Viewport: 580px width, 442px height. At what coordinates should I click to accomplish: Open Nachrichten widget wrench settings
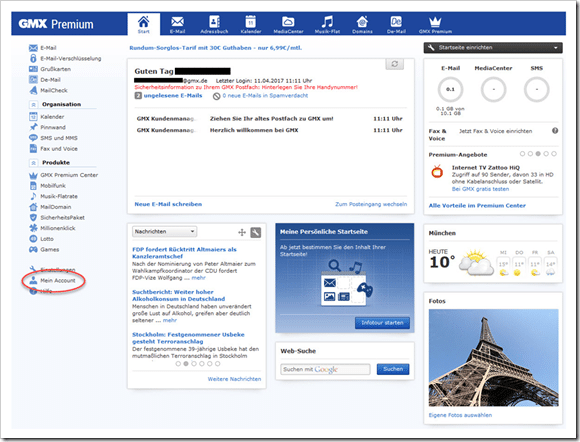(256, 232)
